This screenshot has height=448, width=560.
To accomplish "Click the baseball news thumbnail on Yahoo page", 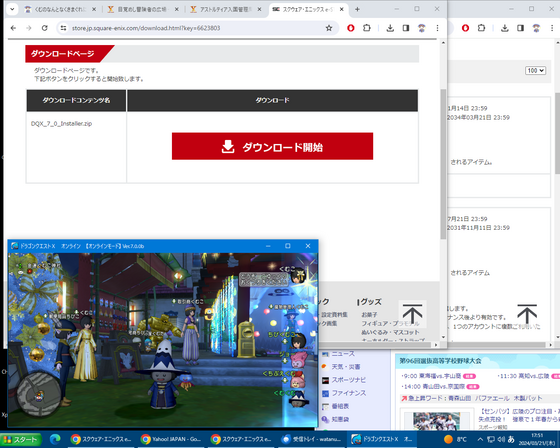I will click(x=436, y=421).
